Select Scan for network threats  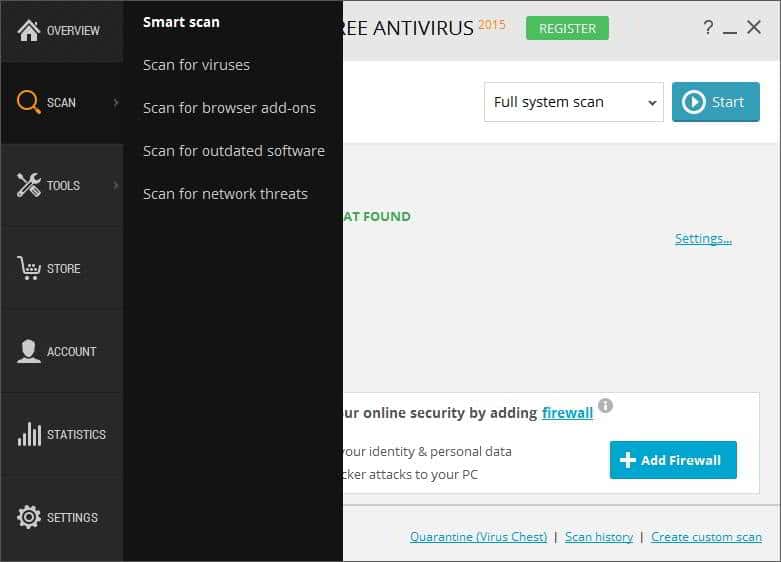[x=225, y=194]
